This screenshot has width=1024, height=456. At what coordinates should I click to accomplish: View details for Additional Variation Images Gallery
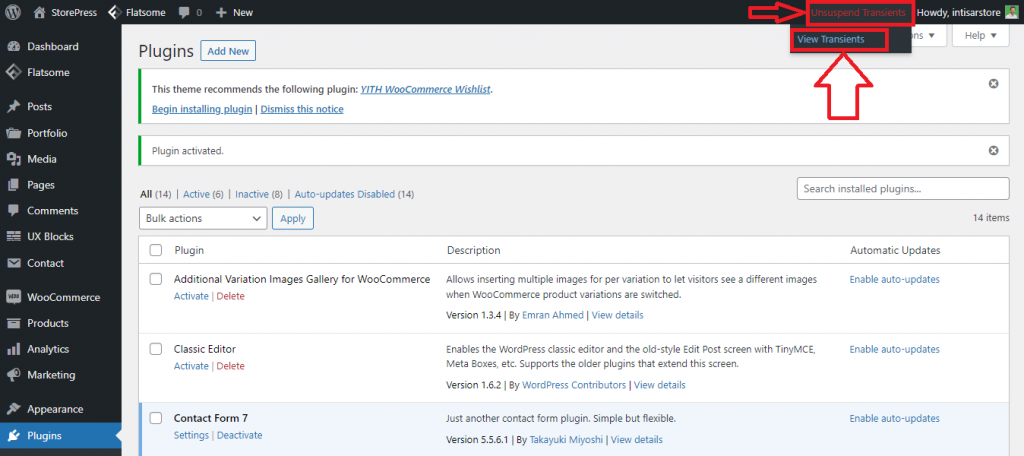(x=617, y=315)
